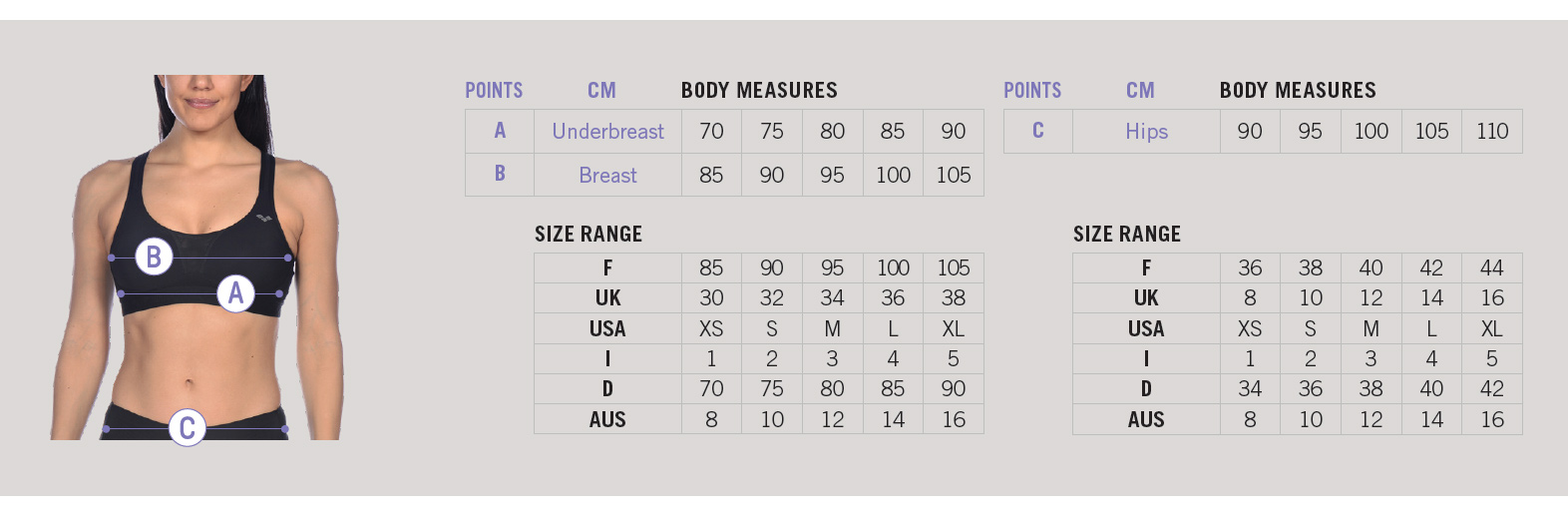This screenshot has height=525, width=1568.
Task: Click the circled B marker on the model
Action: click(x=154, y=257)
